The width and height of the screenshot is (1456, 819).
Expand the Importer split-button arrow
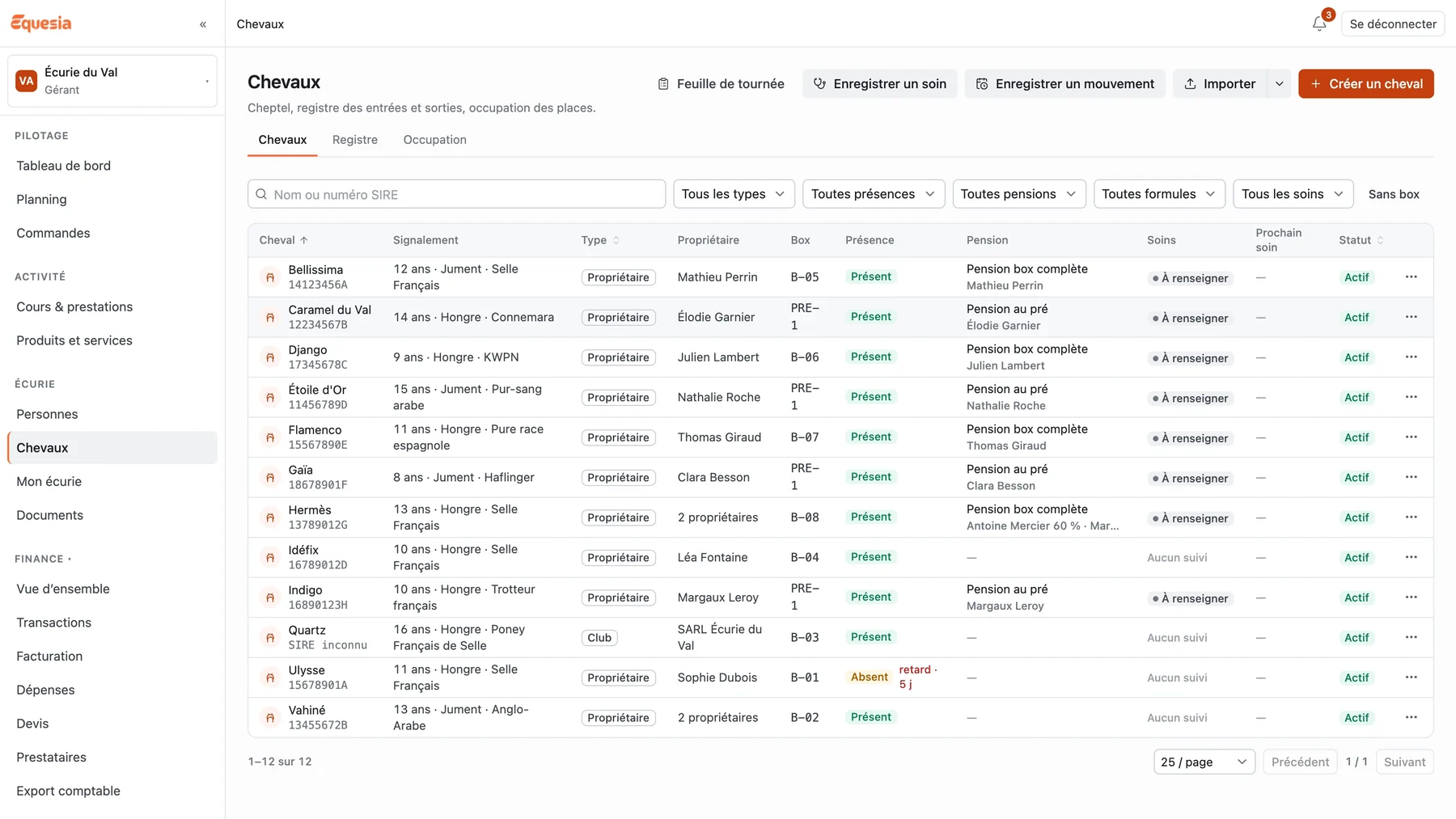point(1279,84)
